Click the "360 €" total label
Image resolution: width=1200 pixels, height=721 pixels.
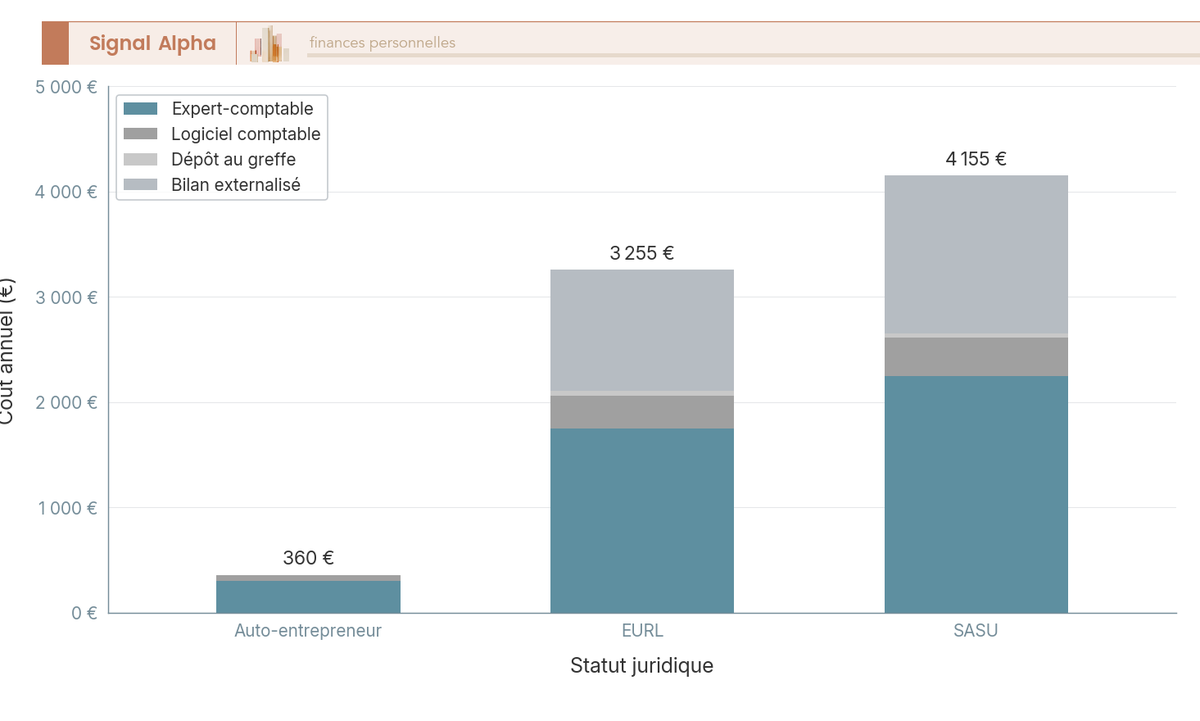tap(308, 558)
